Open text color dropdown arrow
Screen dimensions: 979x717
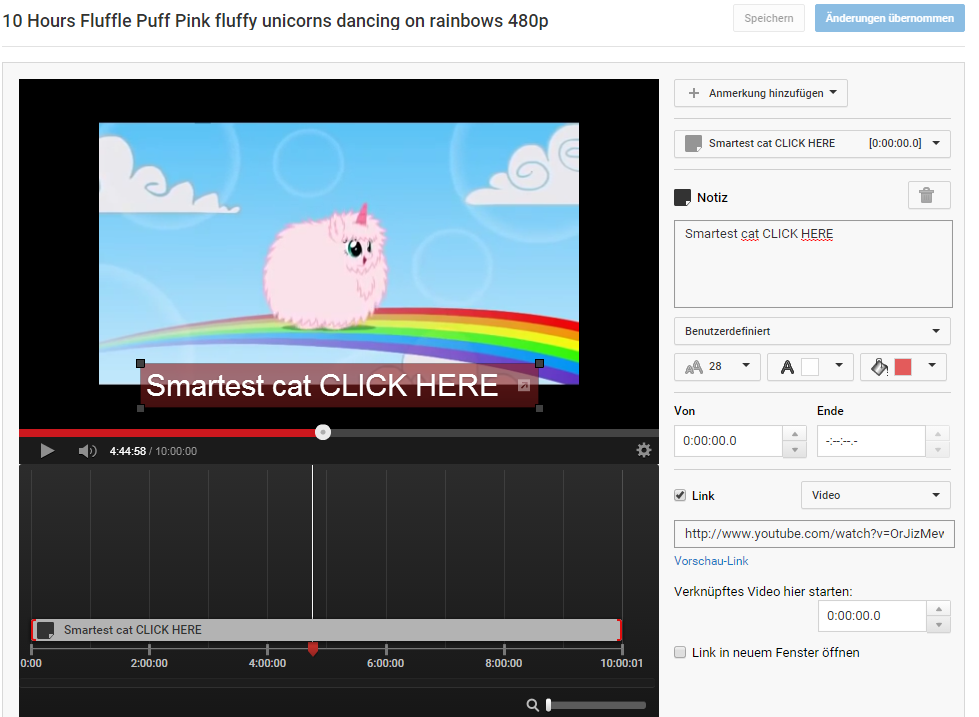tap(839, 365)
